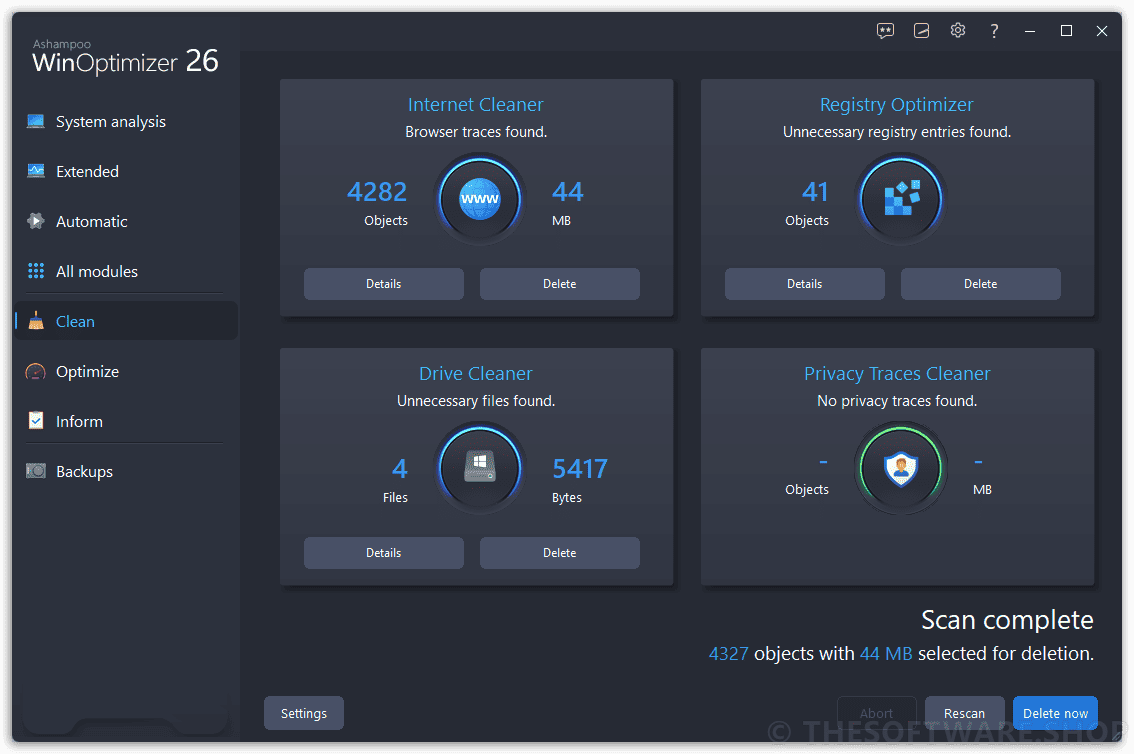
Task: Click the Scan complete heading
Action: point(1007,620)
